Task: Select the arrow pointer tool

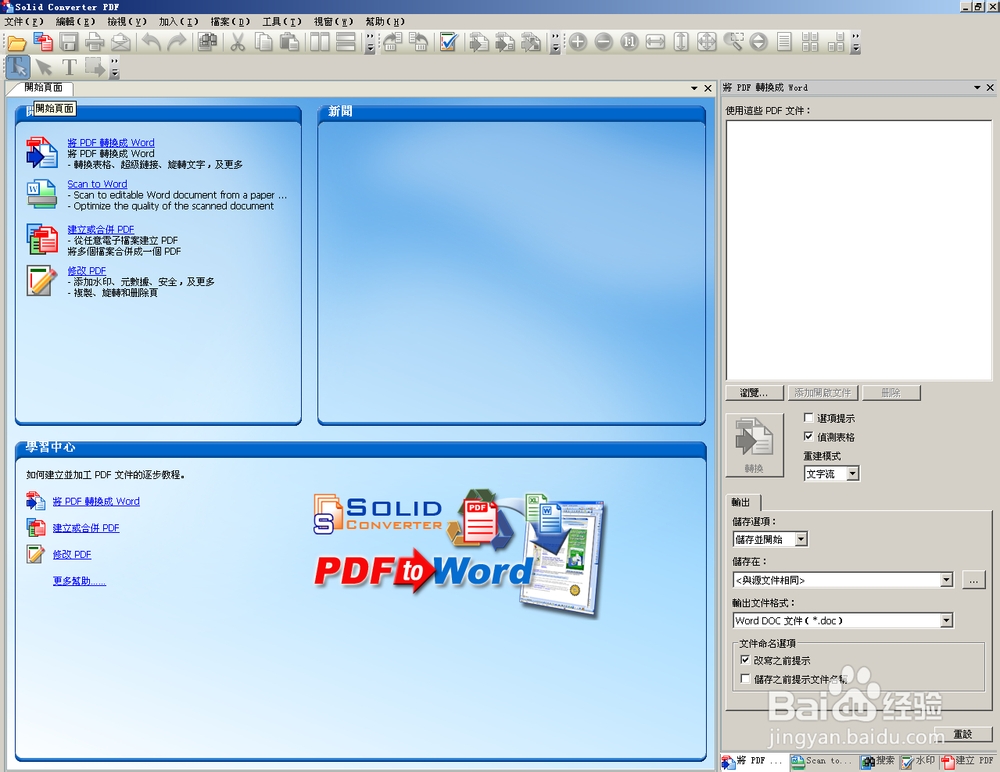Action: tap(44, 67)
